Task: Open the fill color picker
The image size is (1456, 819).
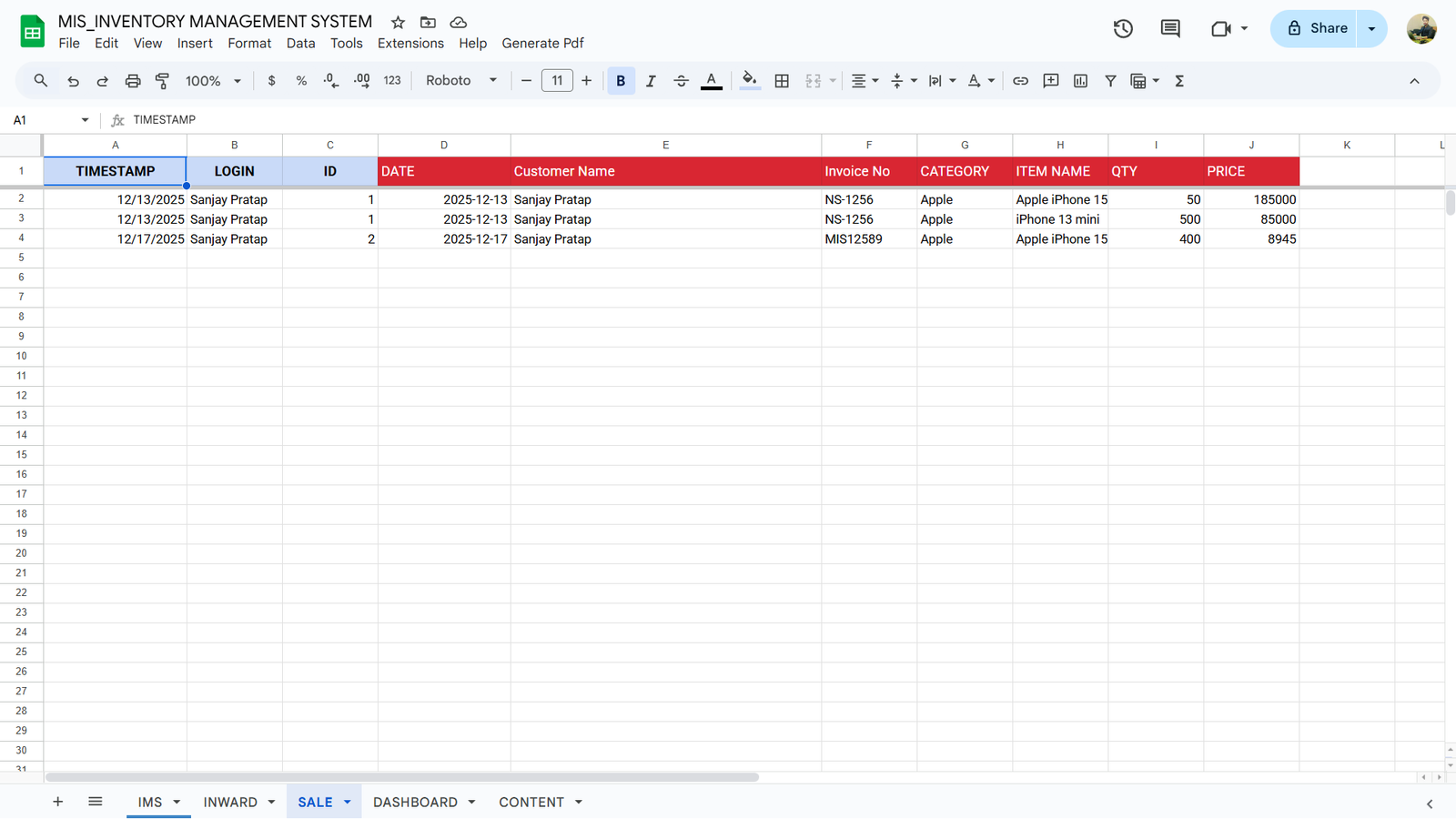Action: click(749, 81)
